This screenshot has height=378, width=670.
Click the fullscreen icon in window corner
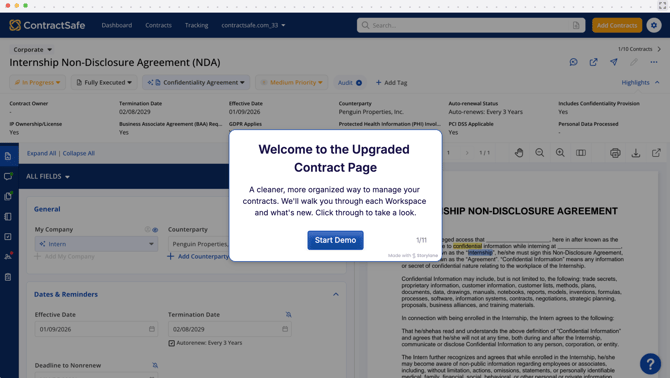[662, 6]
